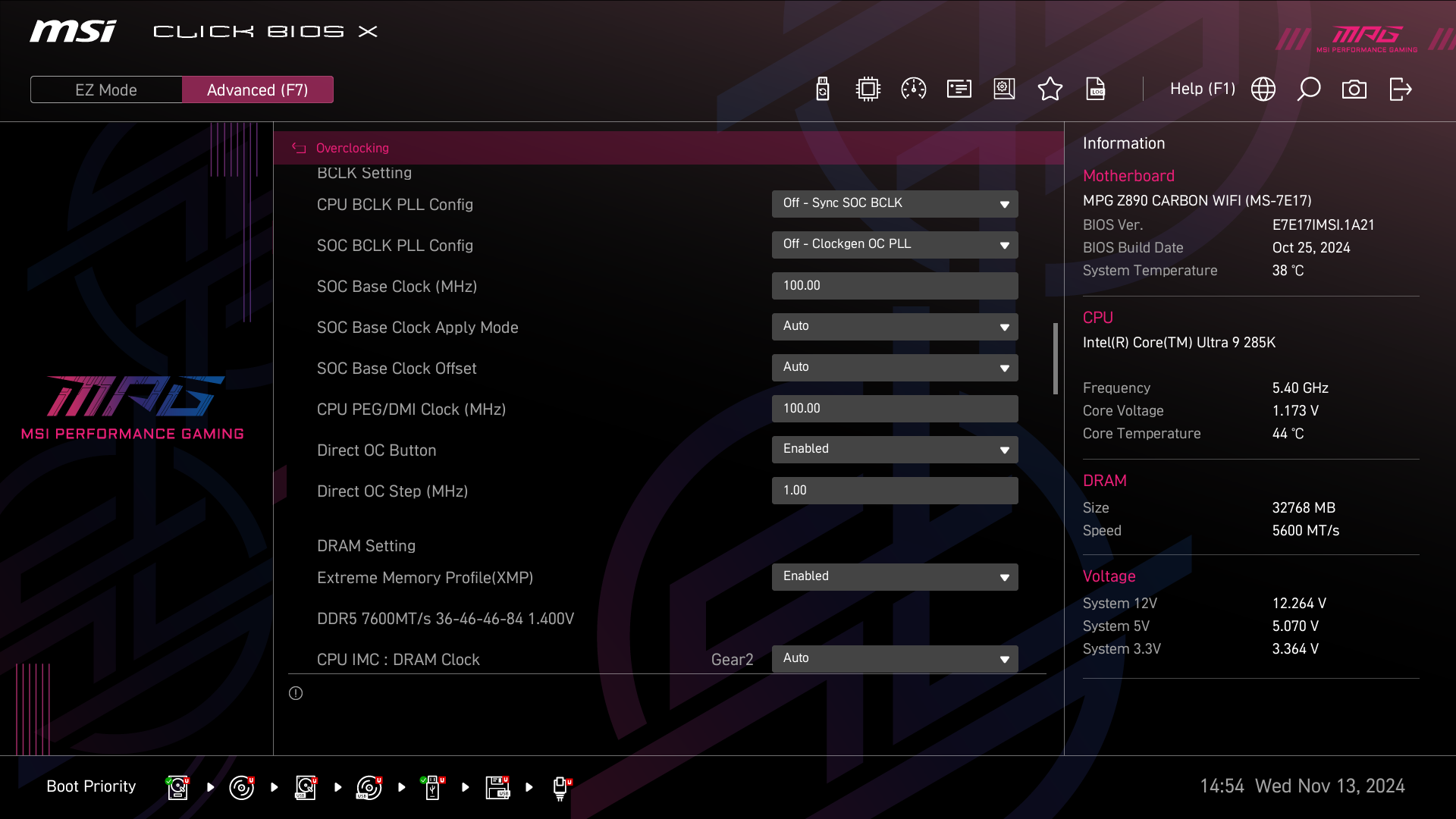Select Advanced (F7) tab
The height and width of the screenshot is (819, 1456).
(257, 89)
